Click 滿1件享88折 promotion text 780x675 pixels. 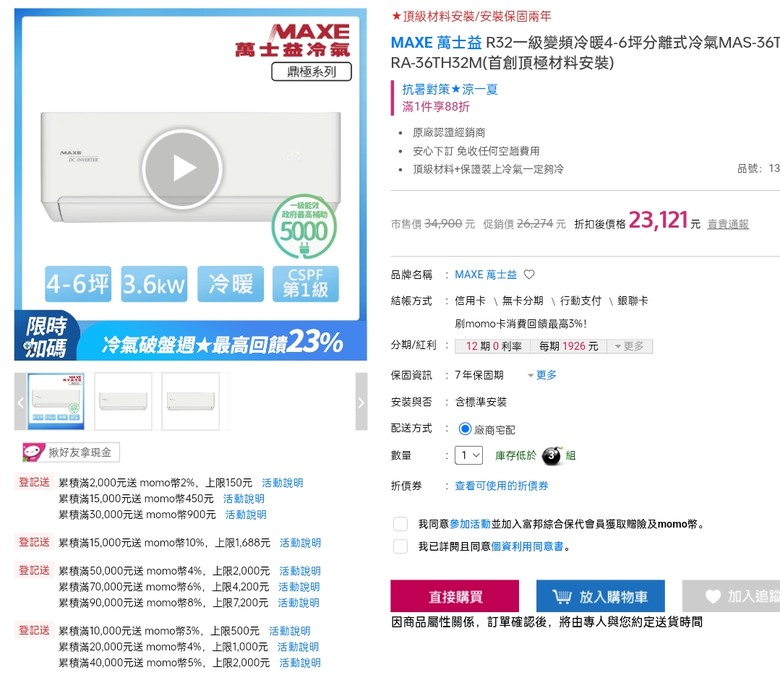pyautogui.click(x=436, y=106)
